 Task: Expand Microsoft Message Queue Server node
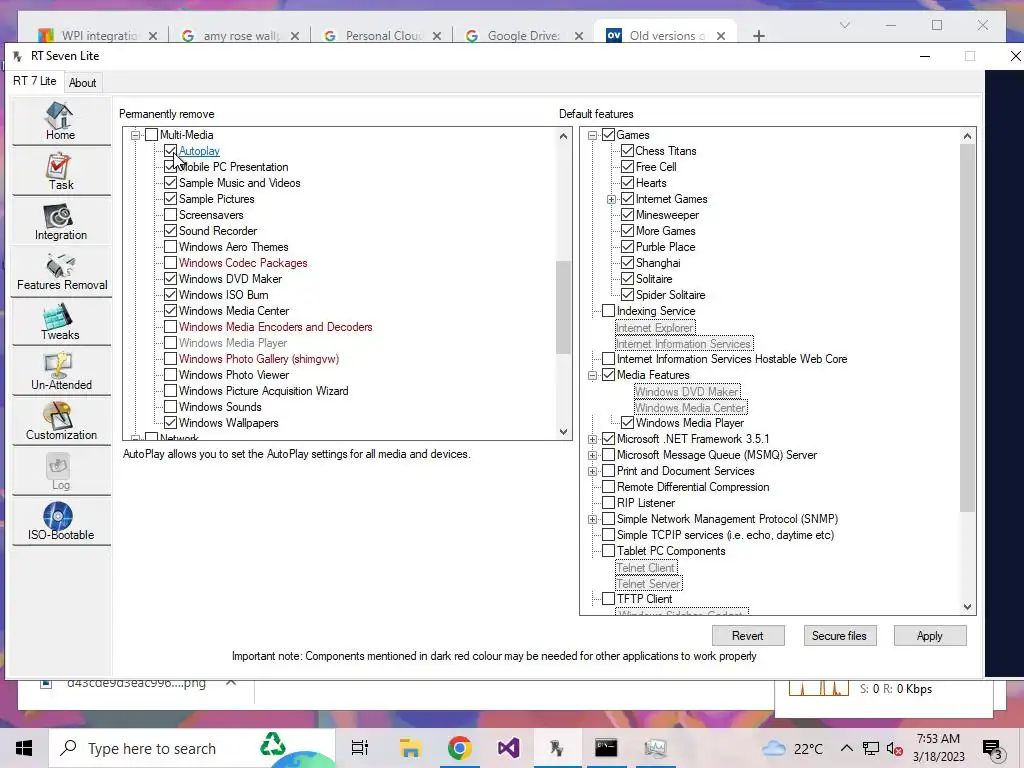coord(592,455)
